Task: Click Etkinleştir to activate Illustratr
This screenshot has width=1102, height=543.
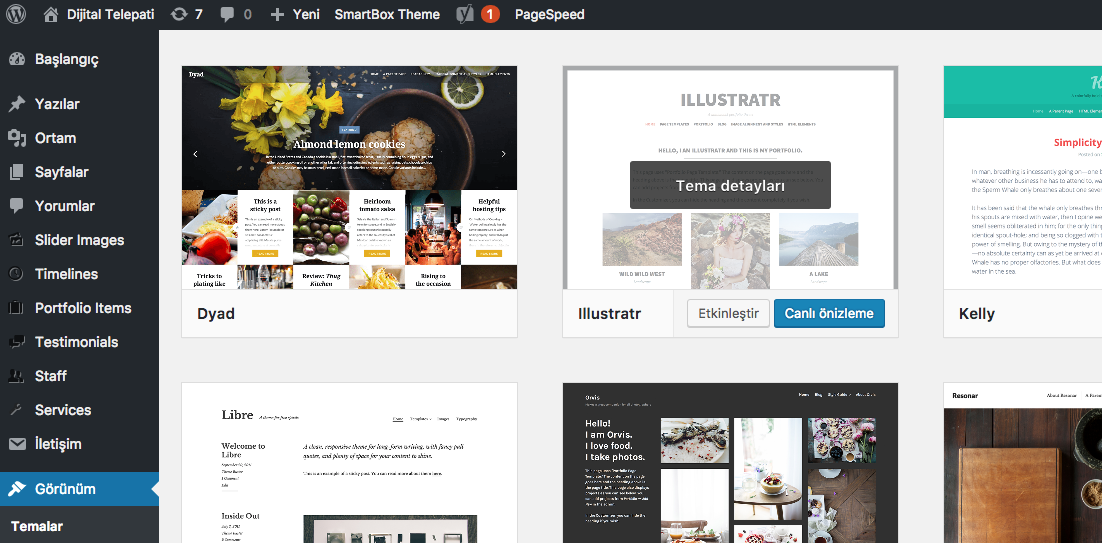Action: click(x=728, y=313)
